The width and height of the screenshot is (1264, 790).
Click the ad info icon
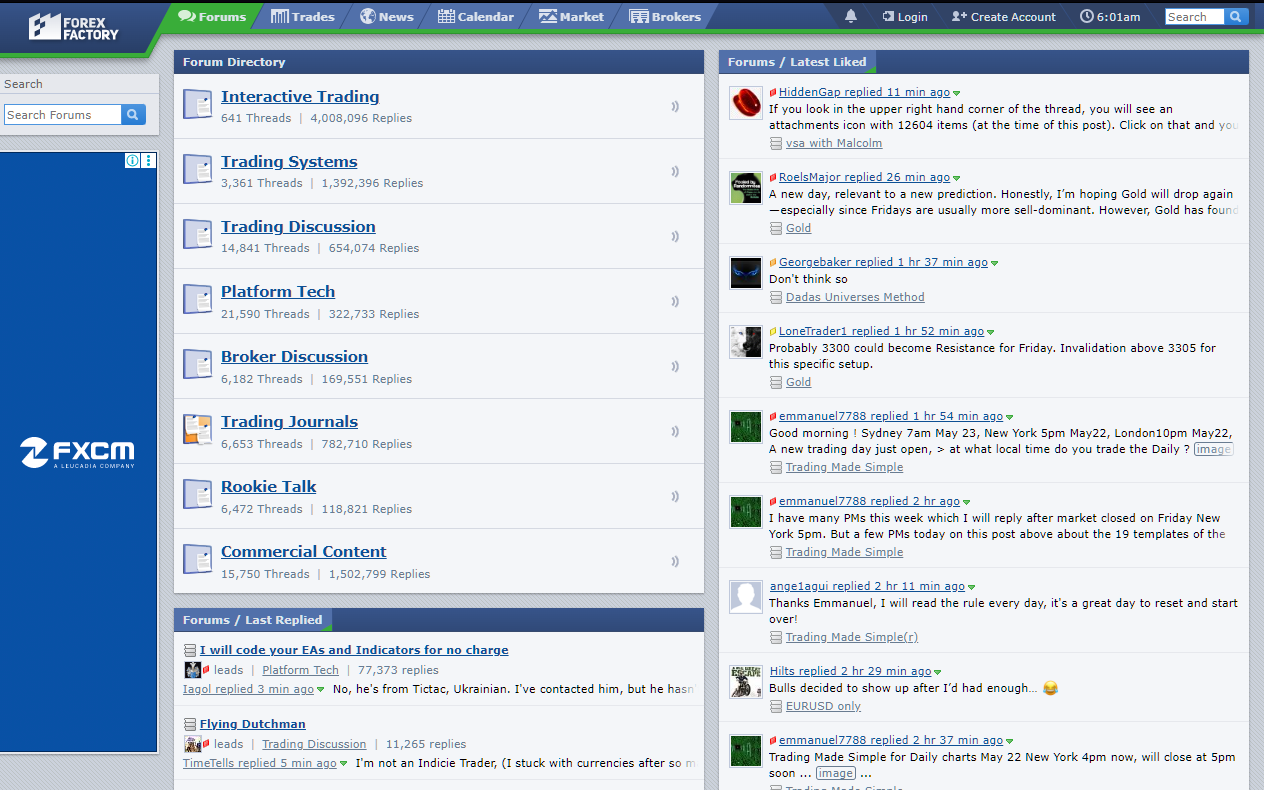point(132,160)
